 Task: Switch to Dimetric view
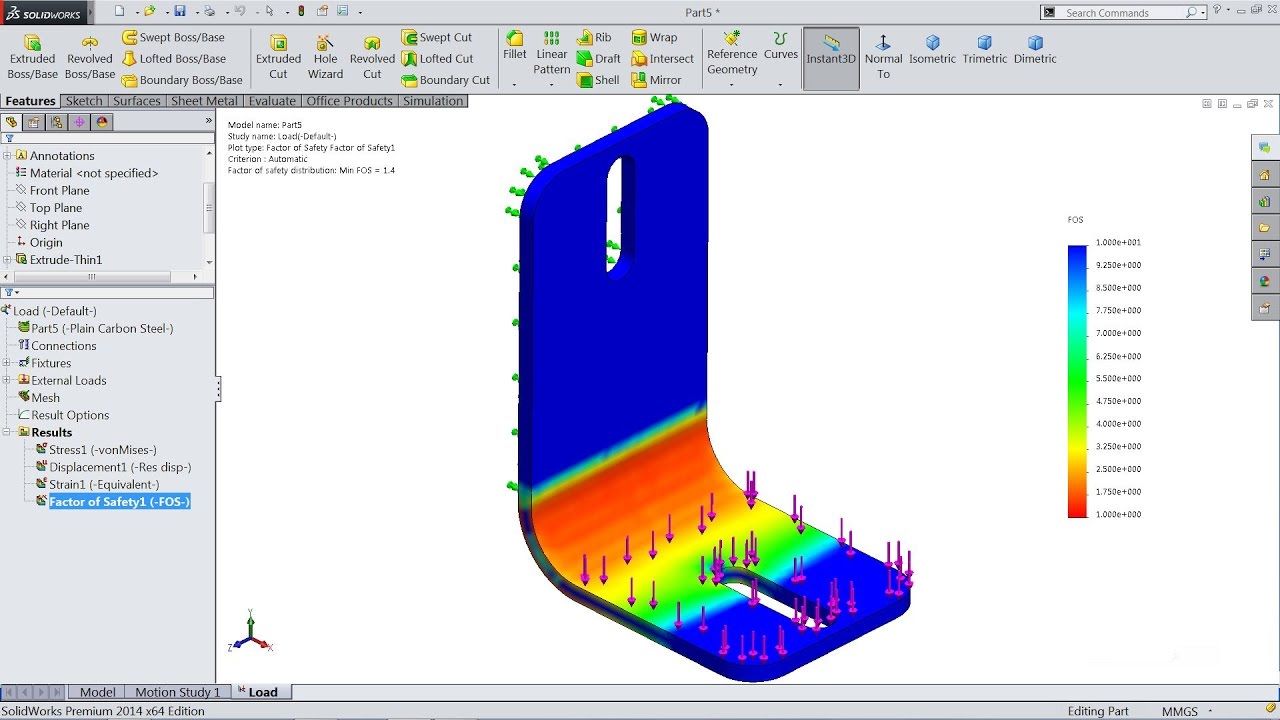(1035, 50)
